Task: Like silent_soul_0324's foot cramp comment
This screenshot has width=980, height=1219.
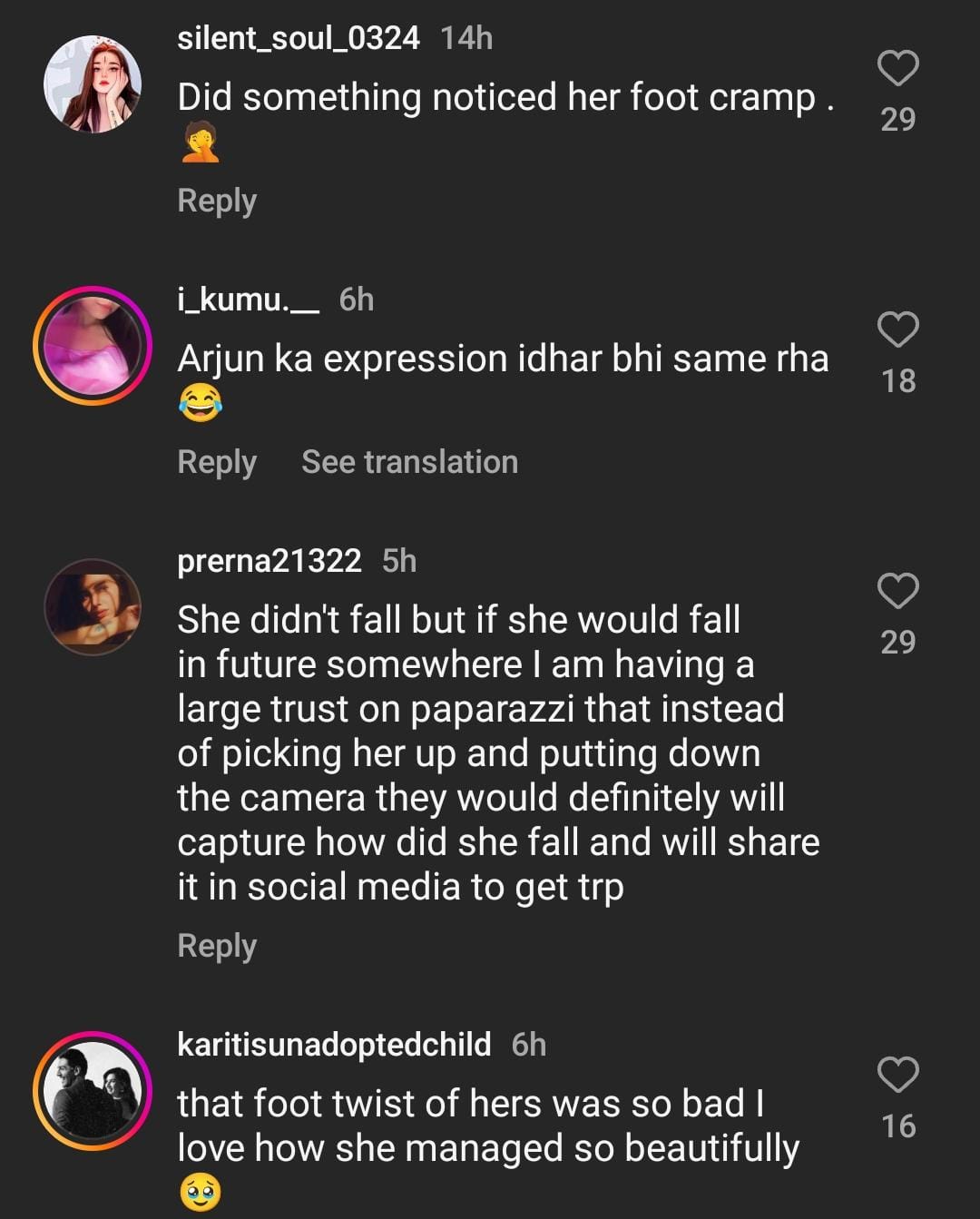Action: point(898,68)
